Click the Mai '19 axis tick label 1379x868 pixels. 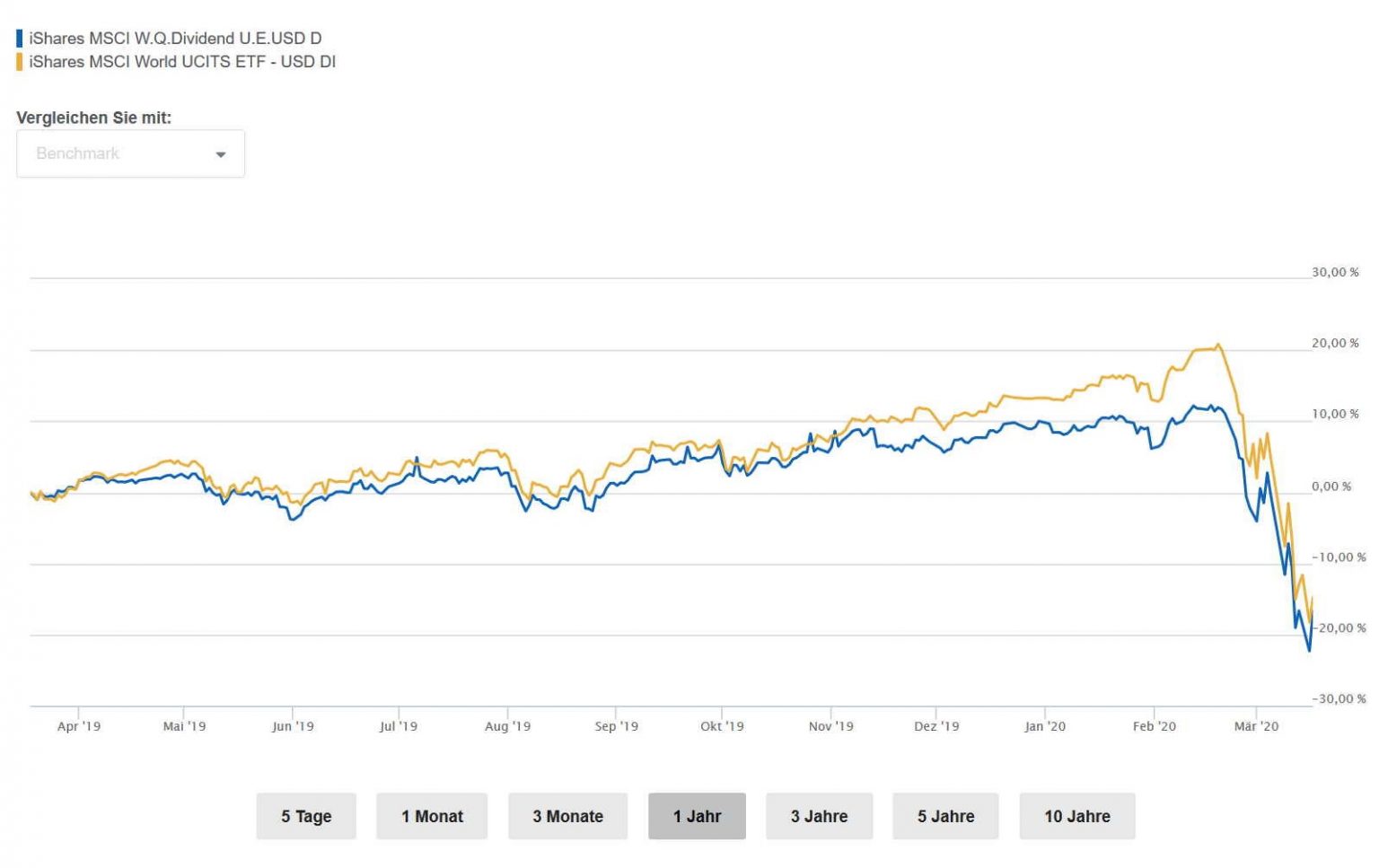click(x=184, y=726)
